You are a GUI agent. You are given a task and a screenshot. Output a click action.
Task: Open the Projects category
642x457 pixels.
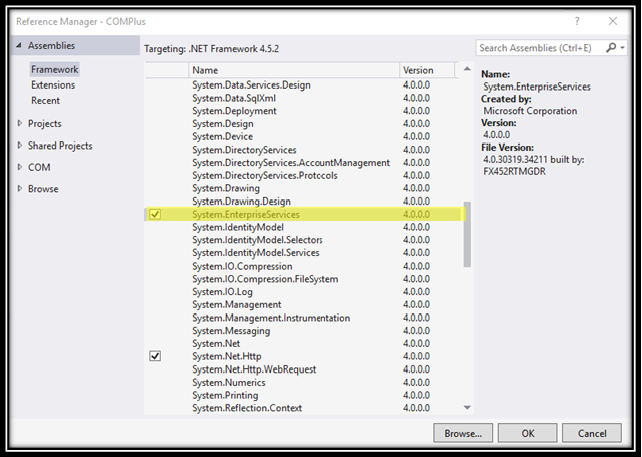point(44,123)
